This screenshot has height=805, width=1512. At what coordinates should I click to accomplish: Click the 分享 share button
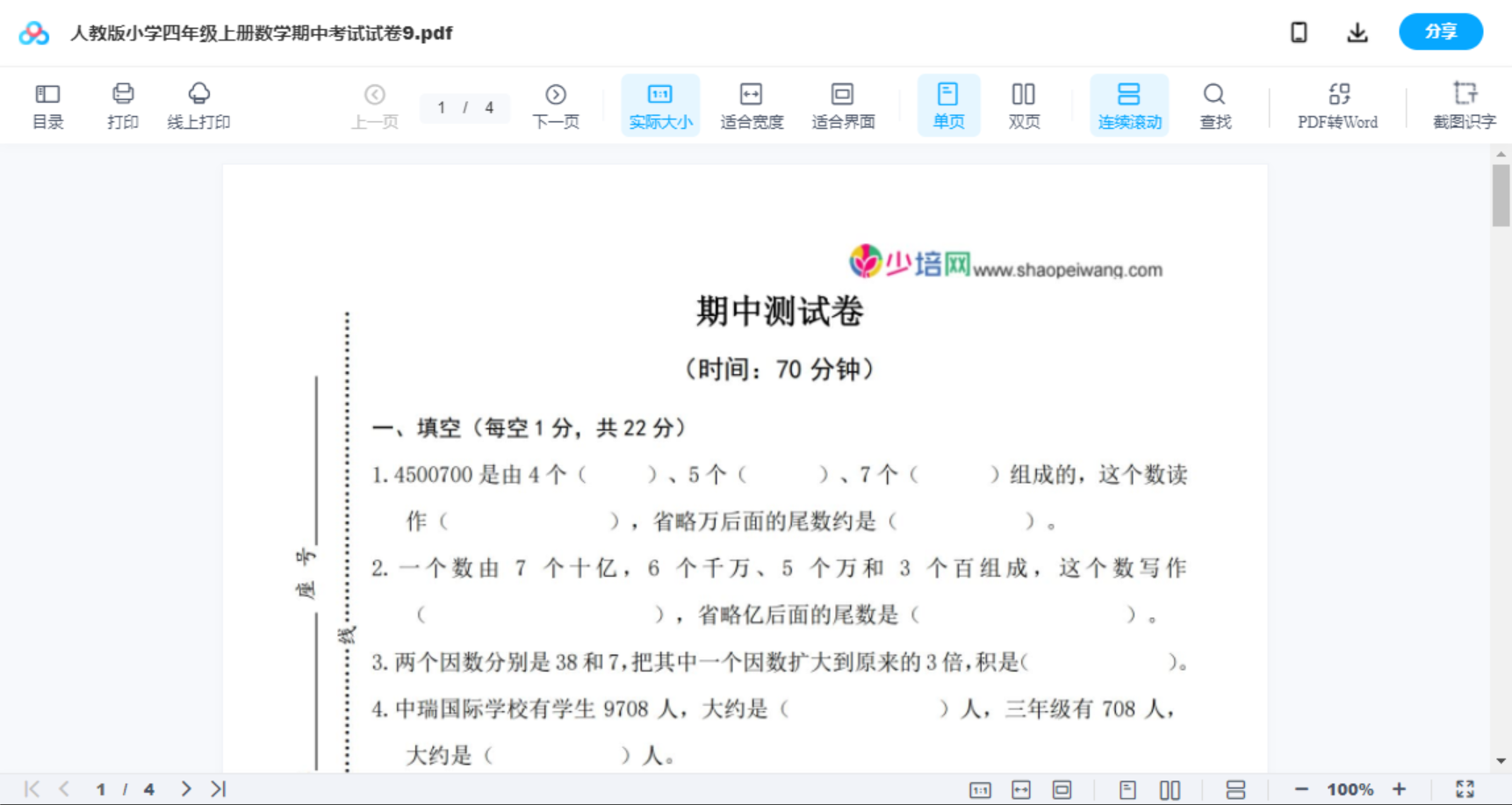click(x=1440, y=32)
